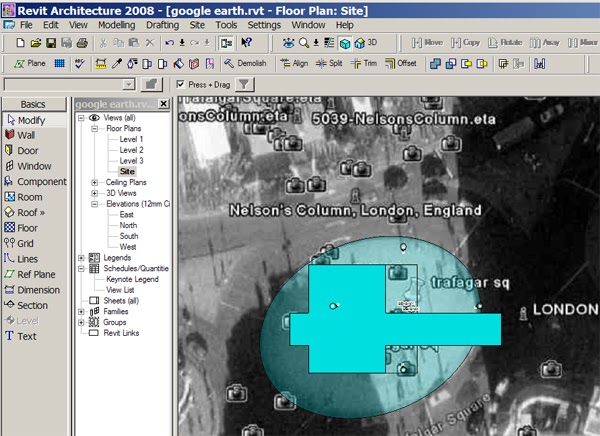Click the Demolish hammer tool
The image size is (600, 436).
click(245, 64)
